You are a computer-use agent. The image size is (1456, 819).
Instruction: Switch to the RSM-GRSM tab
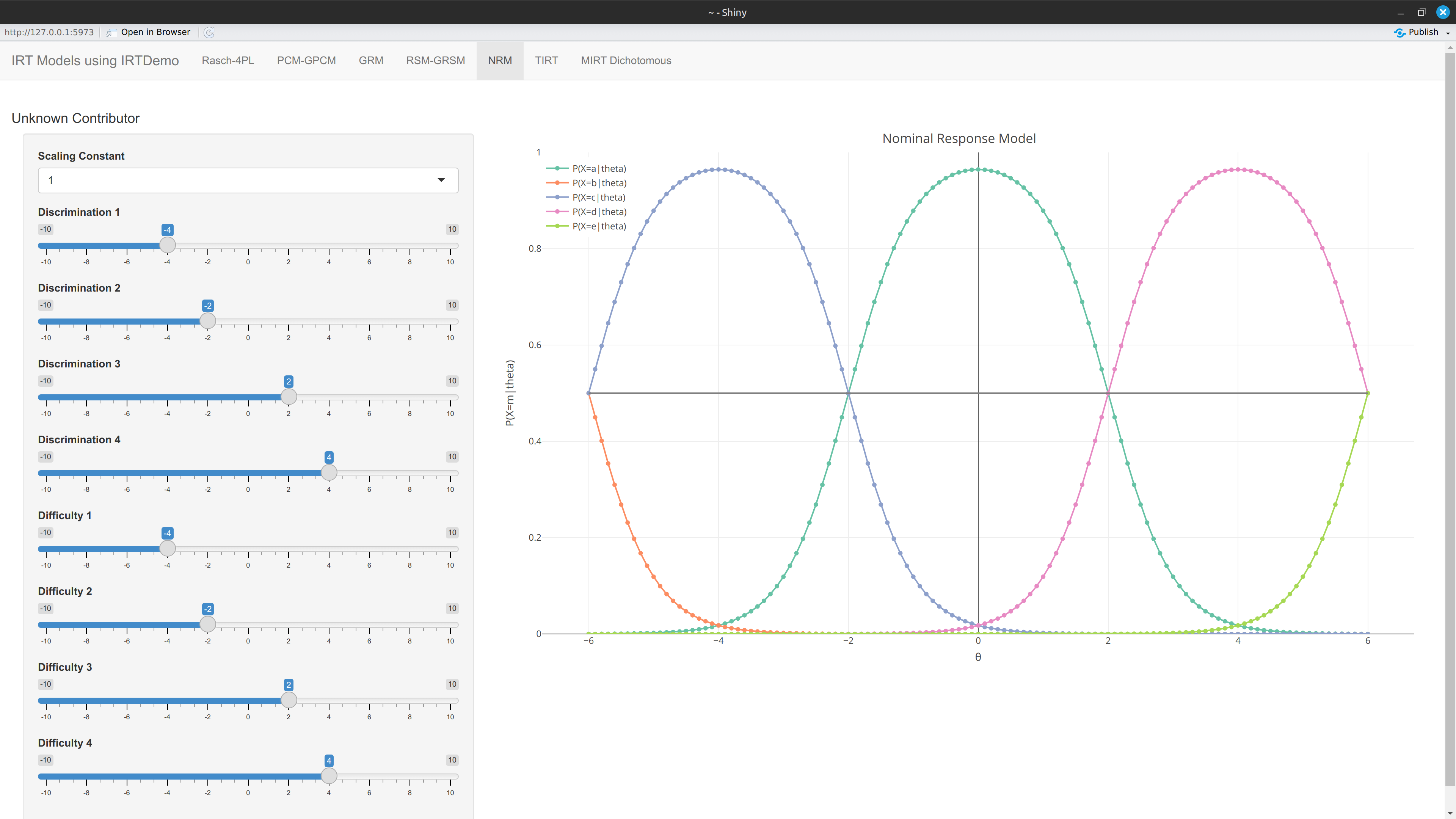(435, 61)
